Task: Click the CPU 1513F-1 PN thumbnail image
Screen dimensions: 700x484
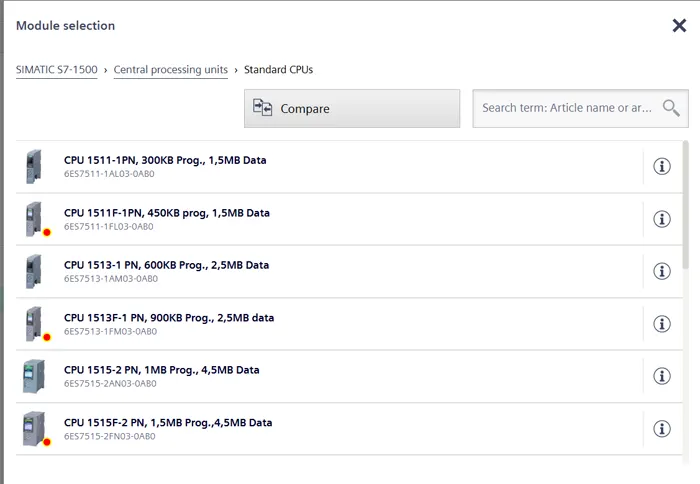Action: coord(35,324)
